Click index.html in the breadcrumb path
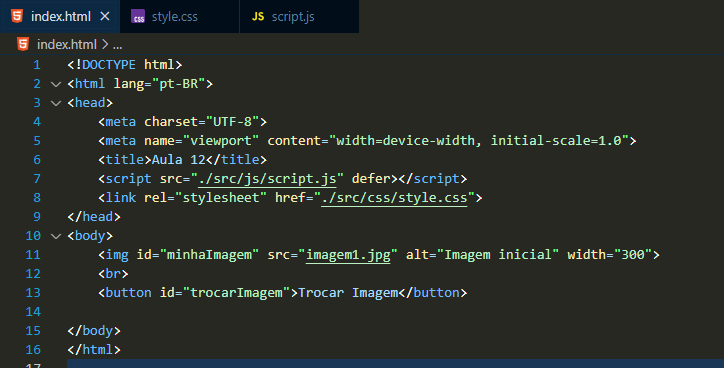 point(67,44)
